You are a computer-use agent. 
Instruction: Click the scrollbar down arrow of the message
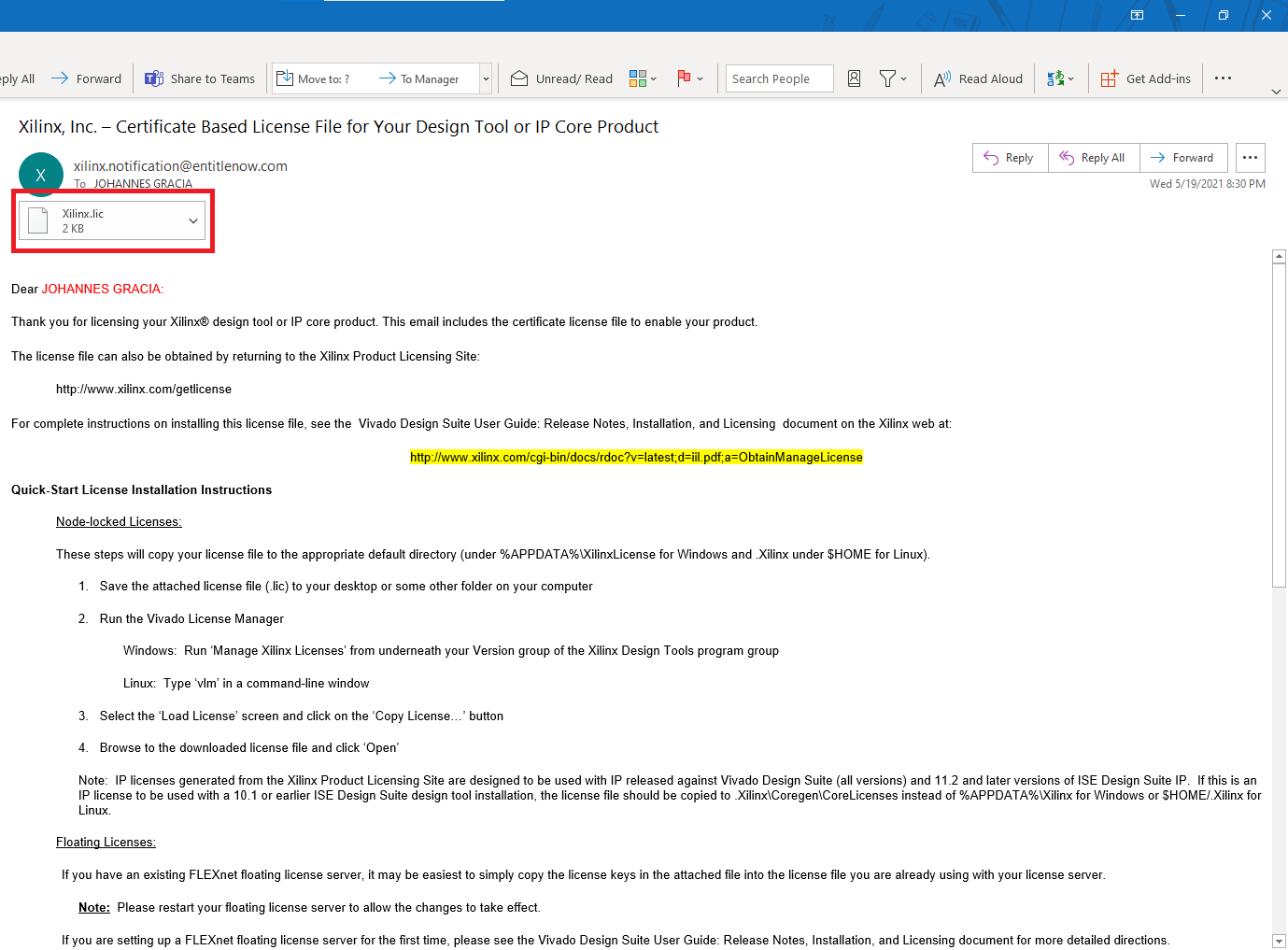pos(1279,941)
